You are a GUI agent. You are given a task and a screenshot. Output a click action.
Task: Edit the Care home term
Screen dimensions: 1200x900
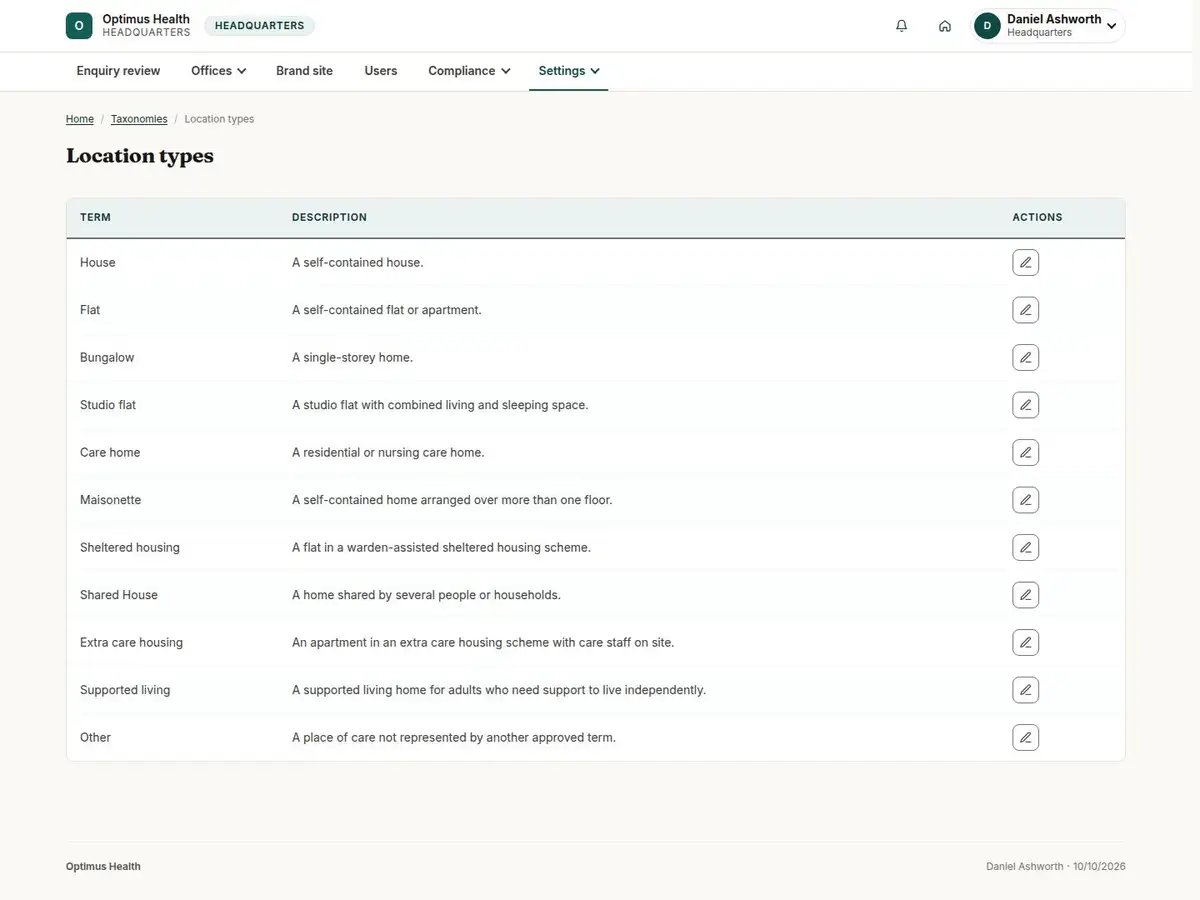coord(1025,453)
